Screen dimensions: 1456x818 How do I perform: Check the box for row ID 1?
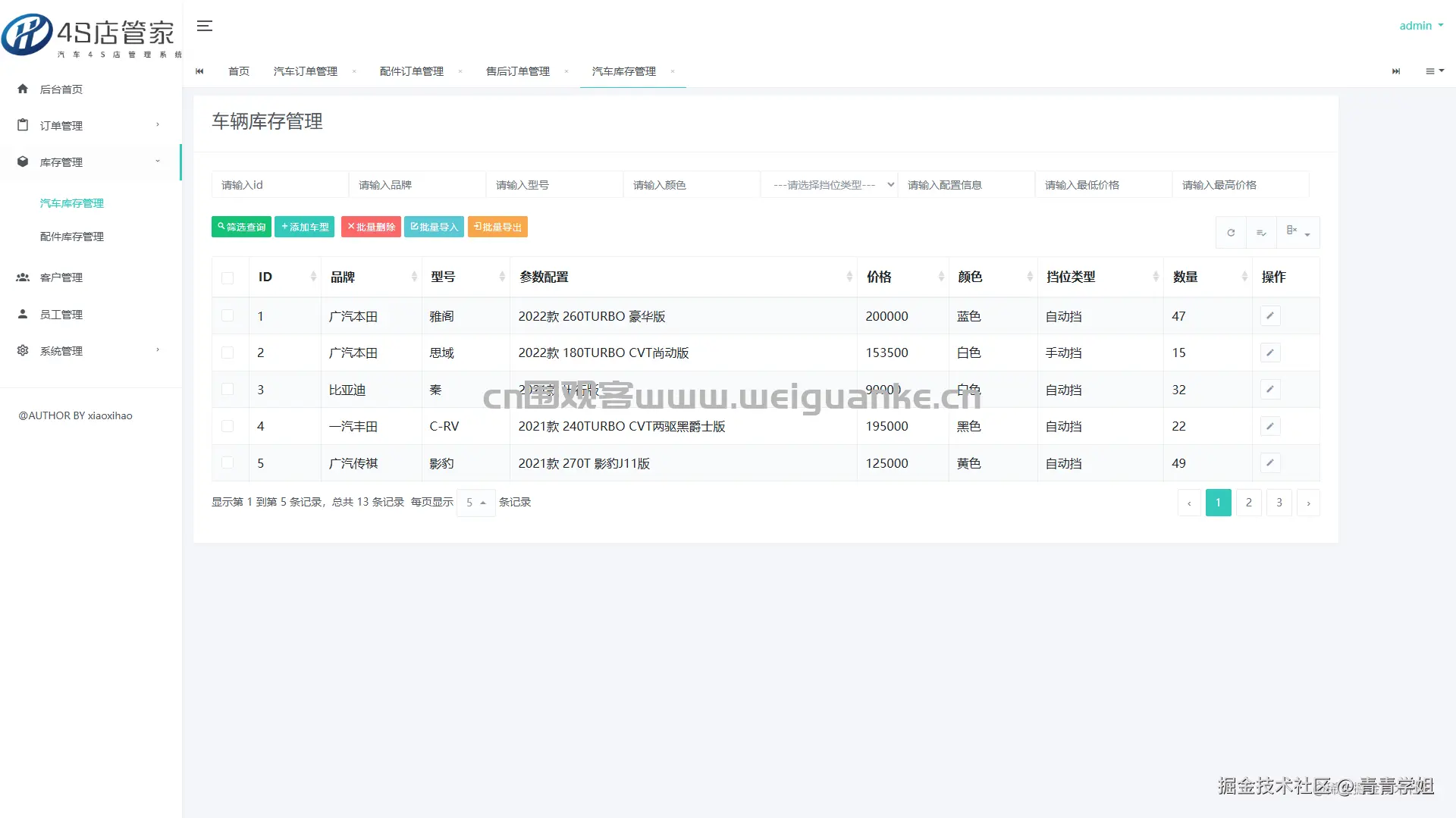[227, 316]
